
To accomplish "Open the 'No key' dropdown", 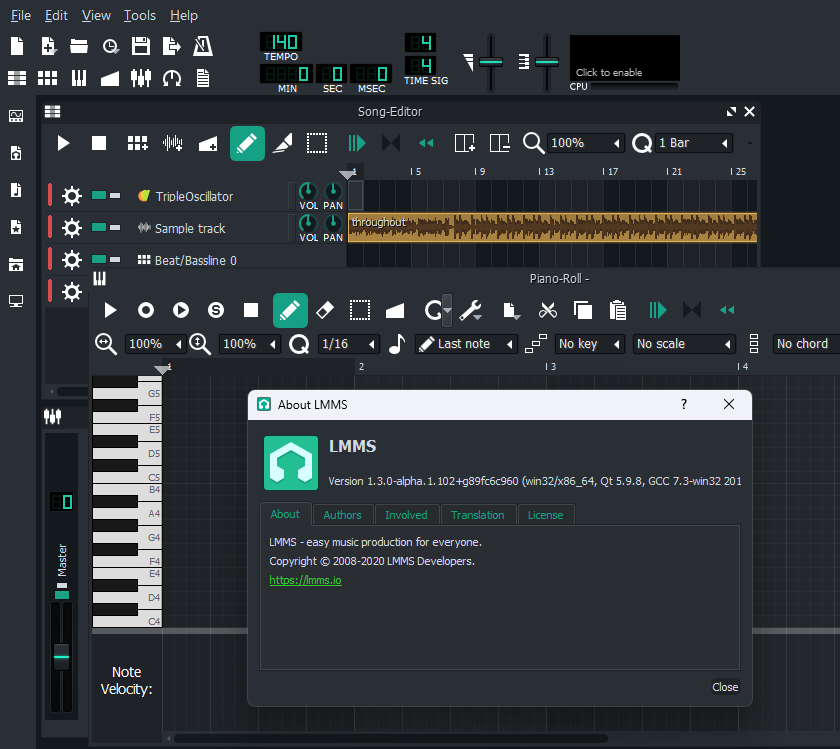I will click(x=590, y=343).
